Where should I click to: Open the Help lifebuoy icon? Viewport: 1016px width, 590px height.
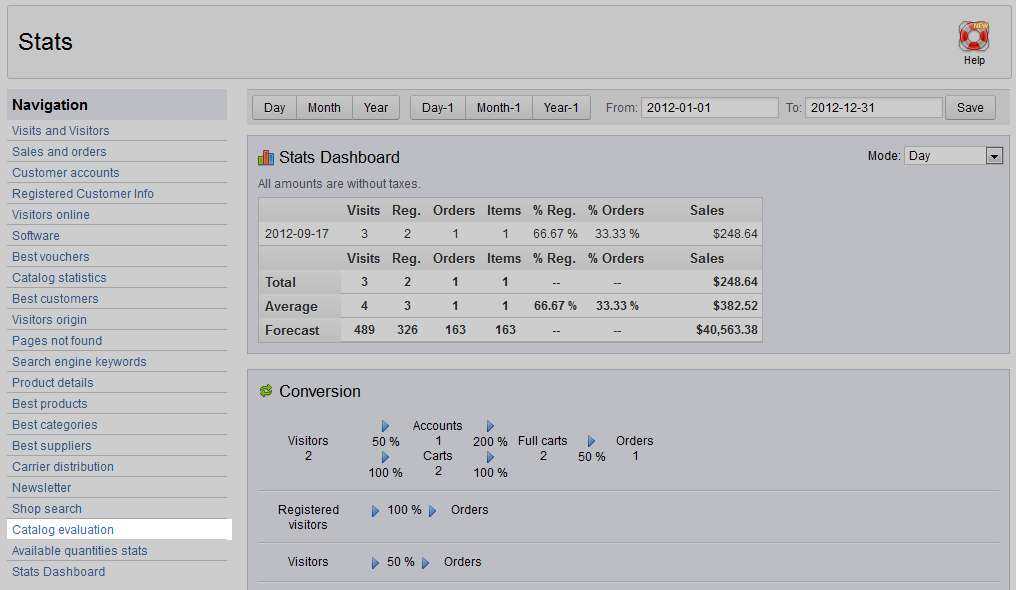click(973, 36)
